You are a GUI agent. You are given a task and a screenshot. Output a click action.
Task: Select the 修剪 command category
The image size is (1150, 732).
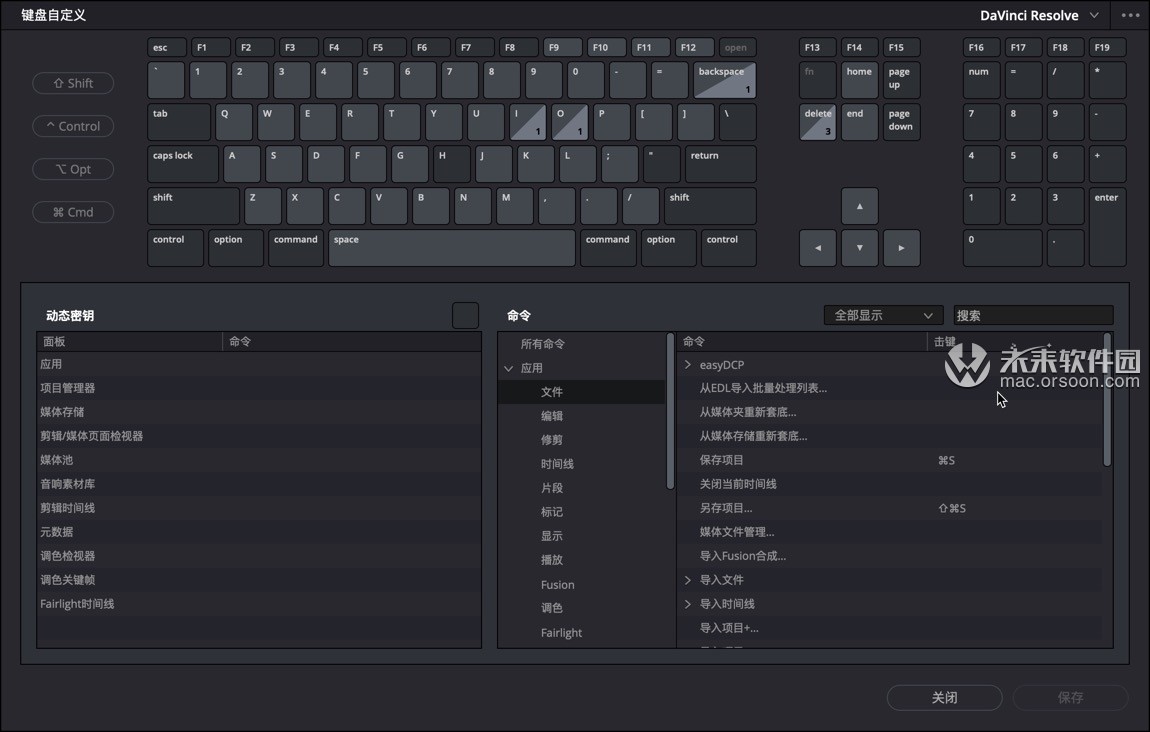click(581, 440)
